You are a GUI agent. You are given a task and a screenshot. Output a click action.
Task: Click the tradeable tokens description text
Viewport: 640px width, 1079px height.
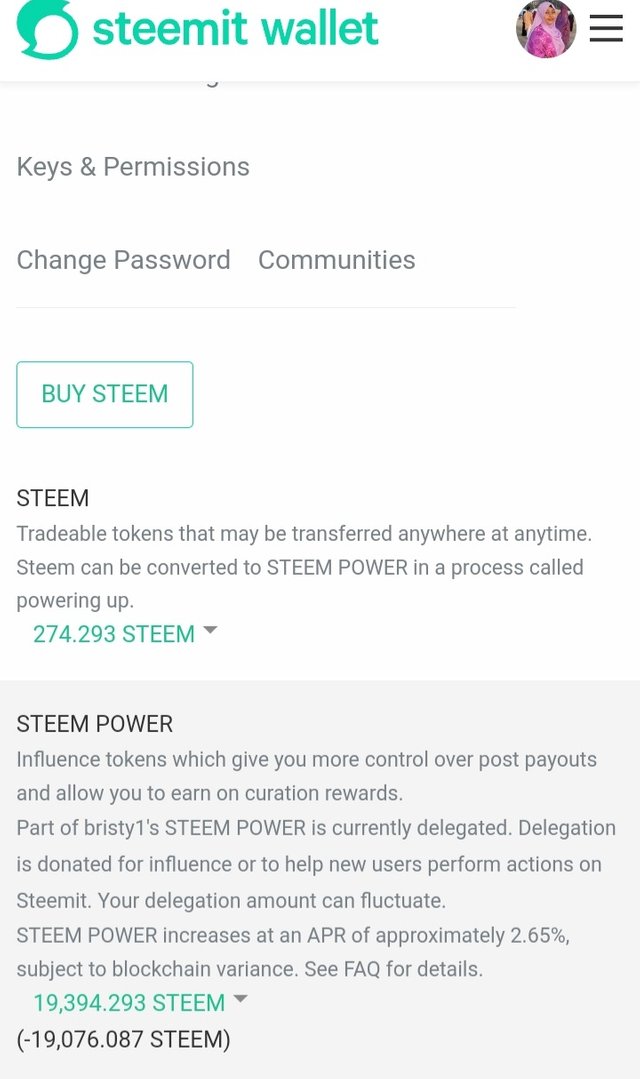[304, 534]
